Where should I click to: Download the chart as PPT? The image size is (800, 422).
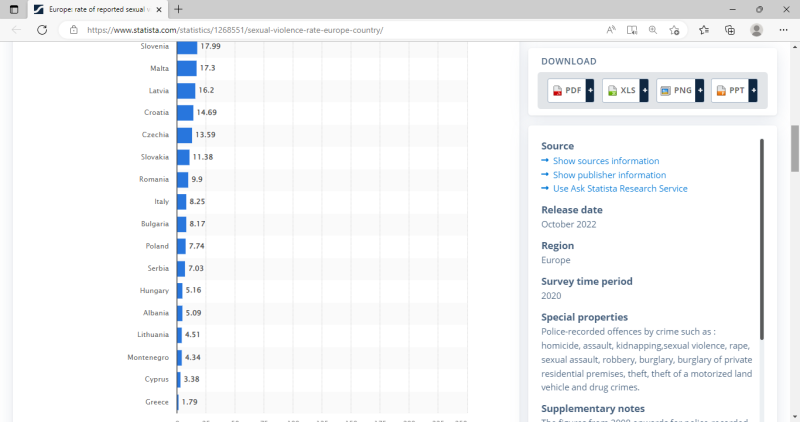pos(734,91)
